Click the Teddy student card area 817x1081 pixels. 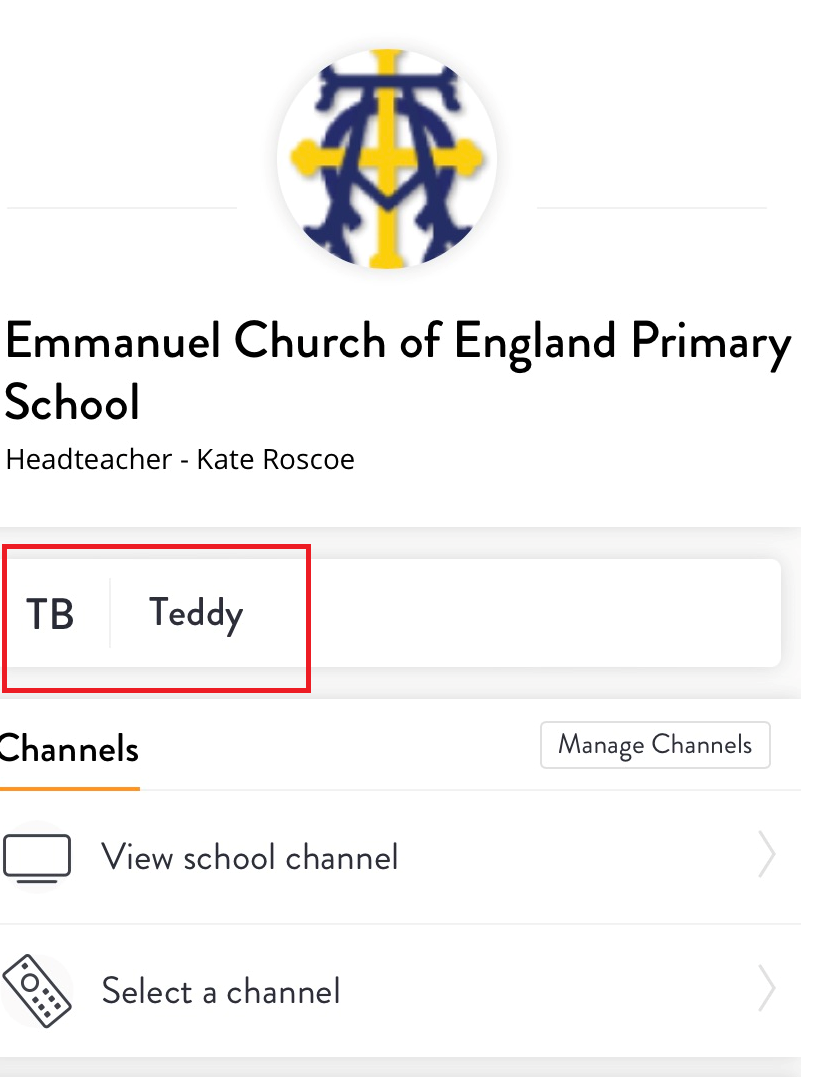tap(393, 613)
